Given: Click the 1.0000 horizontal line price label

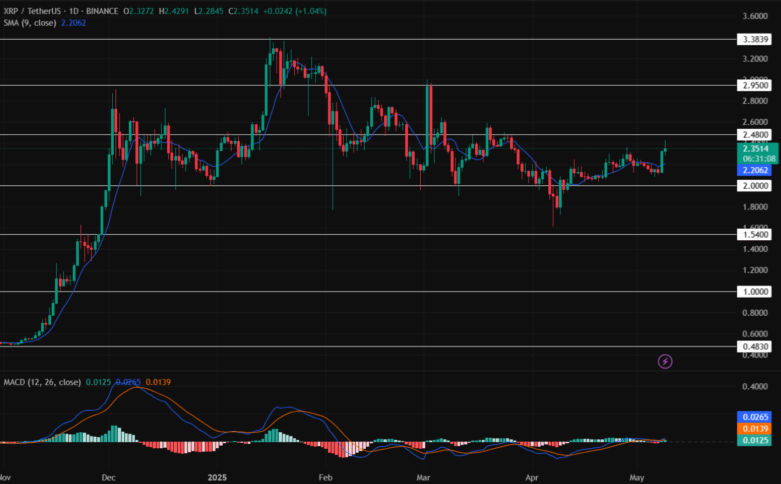Looking at the screenshot, I should 754,291.
